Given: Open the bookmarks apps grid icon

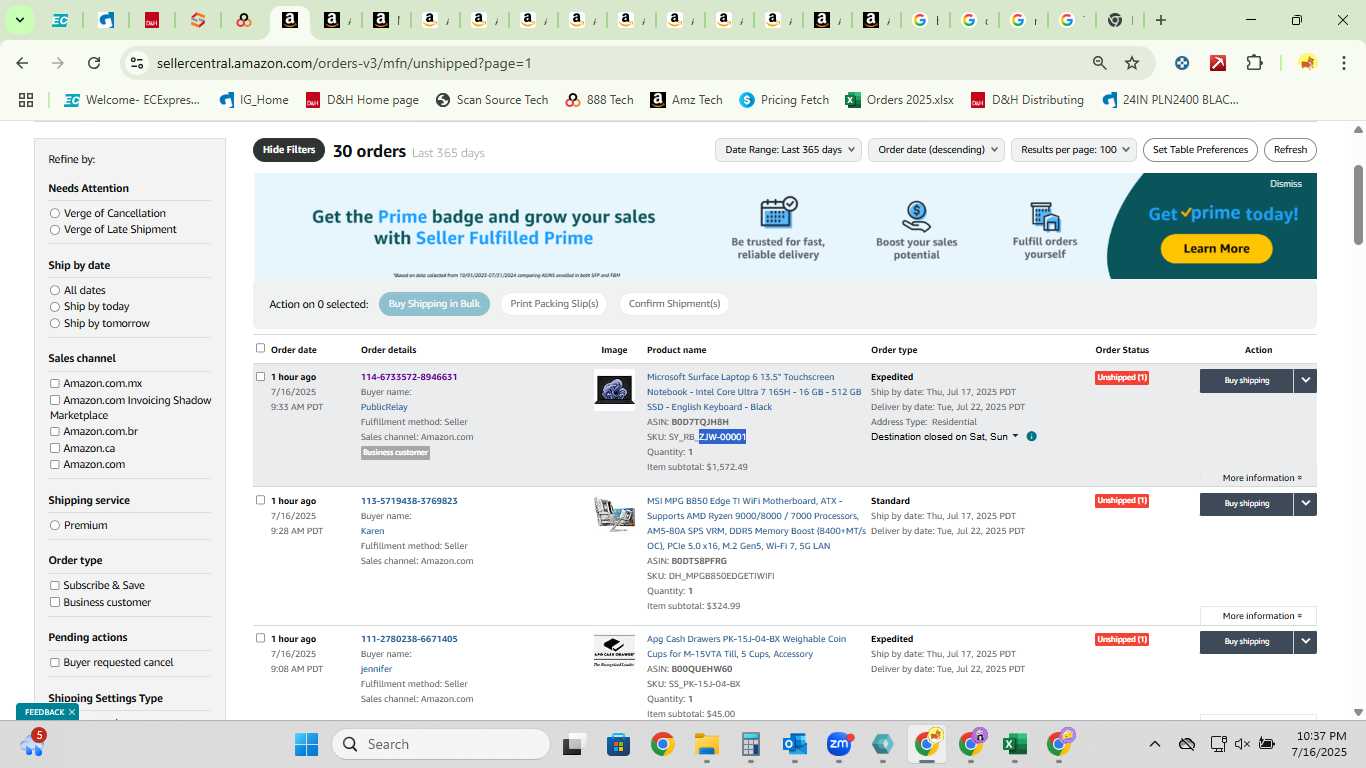Looking at the screenshot, I should pos(26,100).
